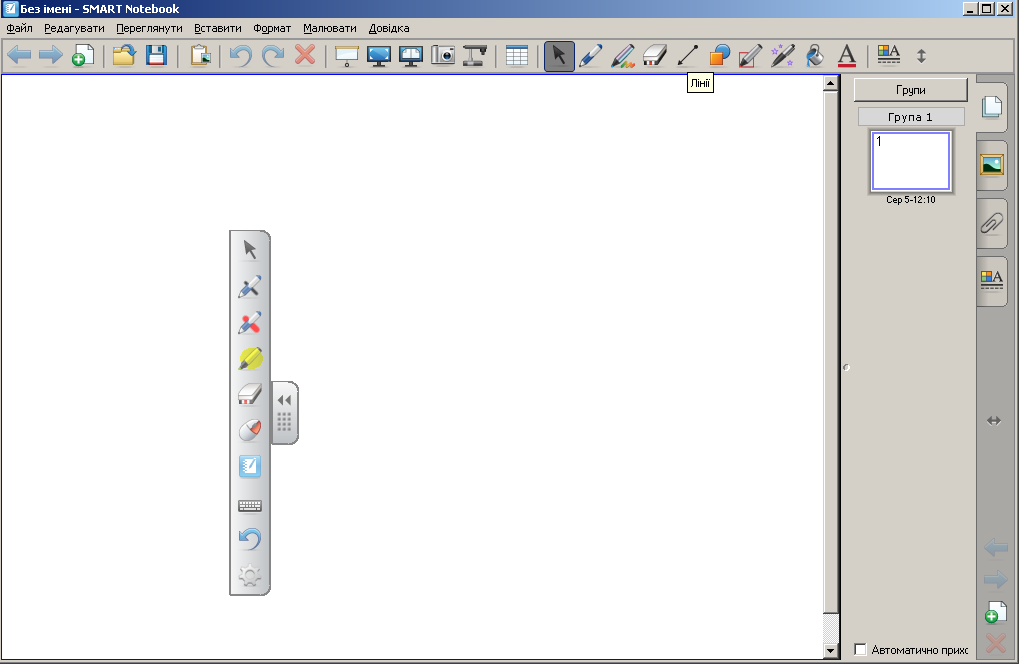1019x664 pixels.
Task: Open the Редагувати menu
Action: 74,28
